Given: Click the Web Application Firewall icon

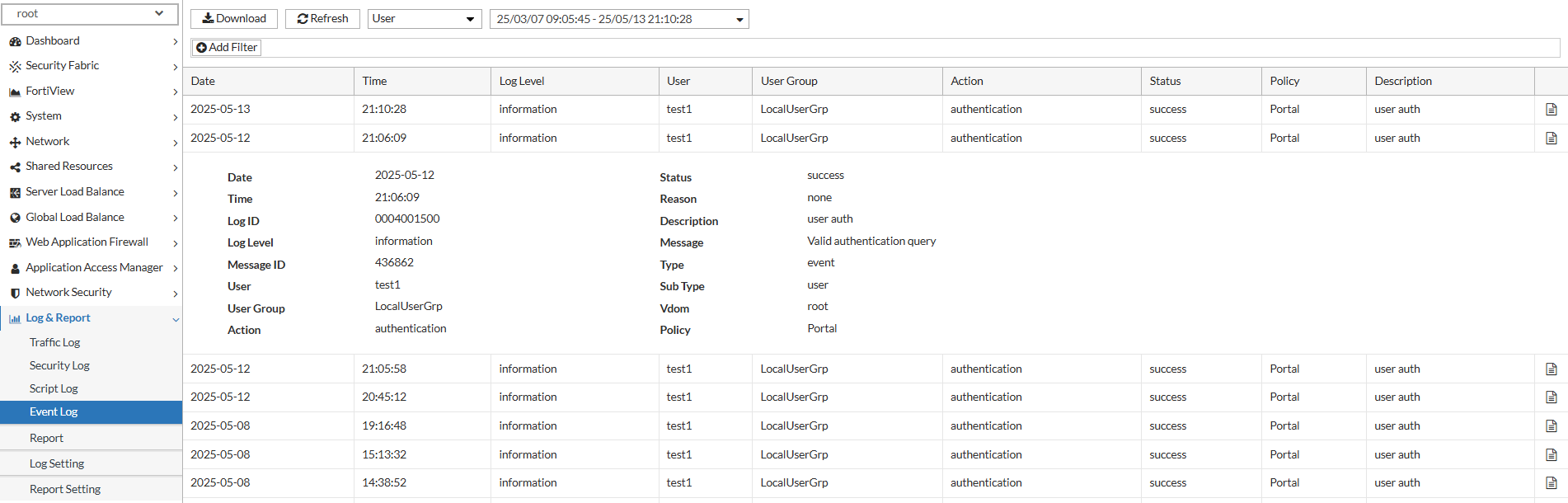Looking at the screenshot, I should [x=15, y=242].
